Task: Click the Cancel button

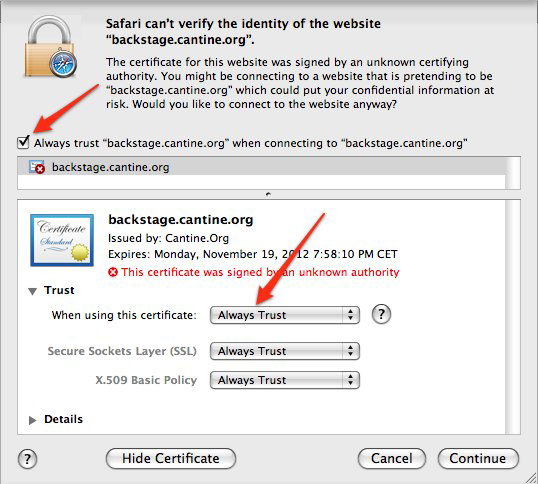Action: click(392, 459)
